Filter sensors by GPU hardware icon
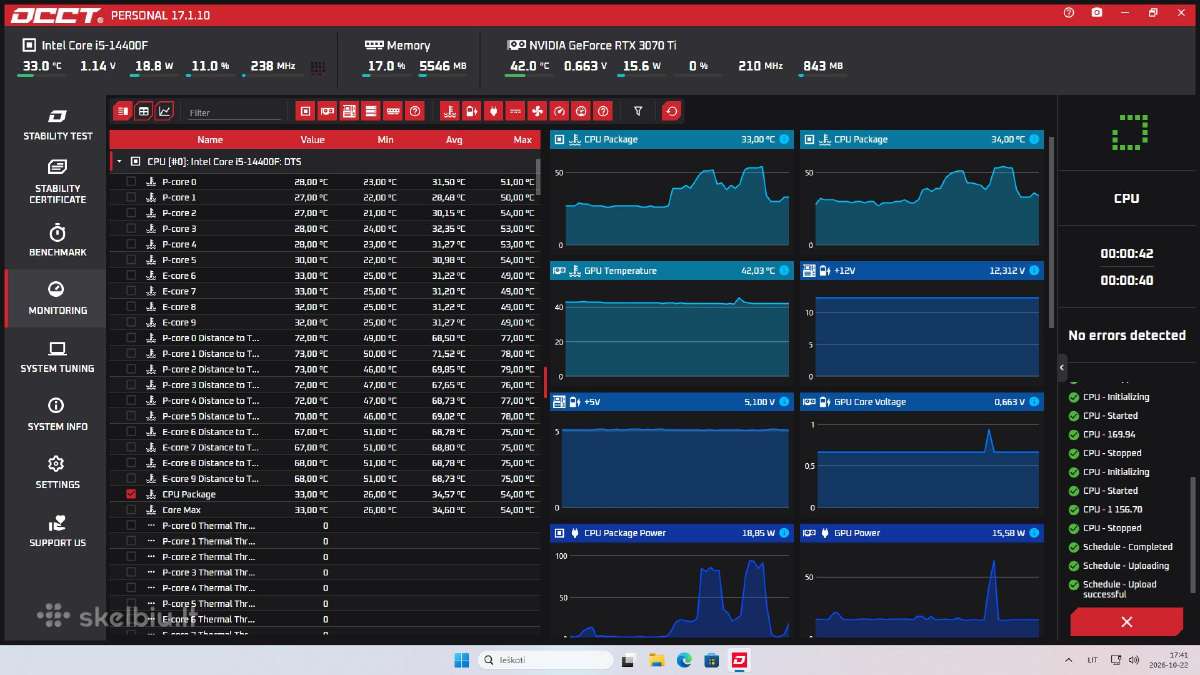 pos(328,111)
